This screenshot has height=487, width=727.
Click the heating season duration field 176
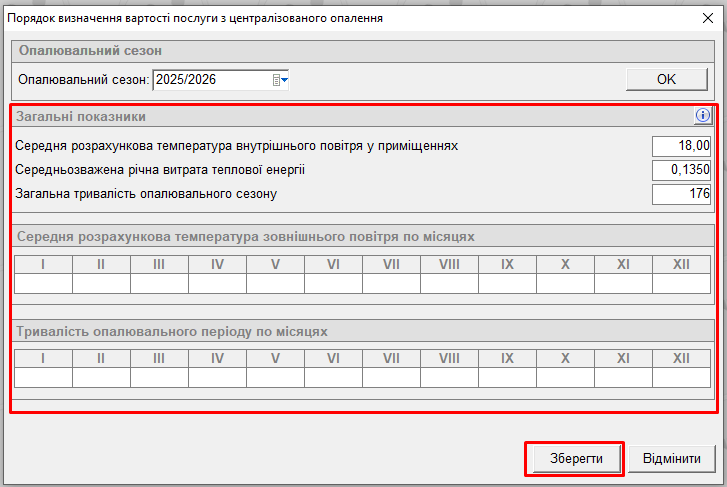[x=681, y=194]
